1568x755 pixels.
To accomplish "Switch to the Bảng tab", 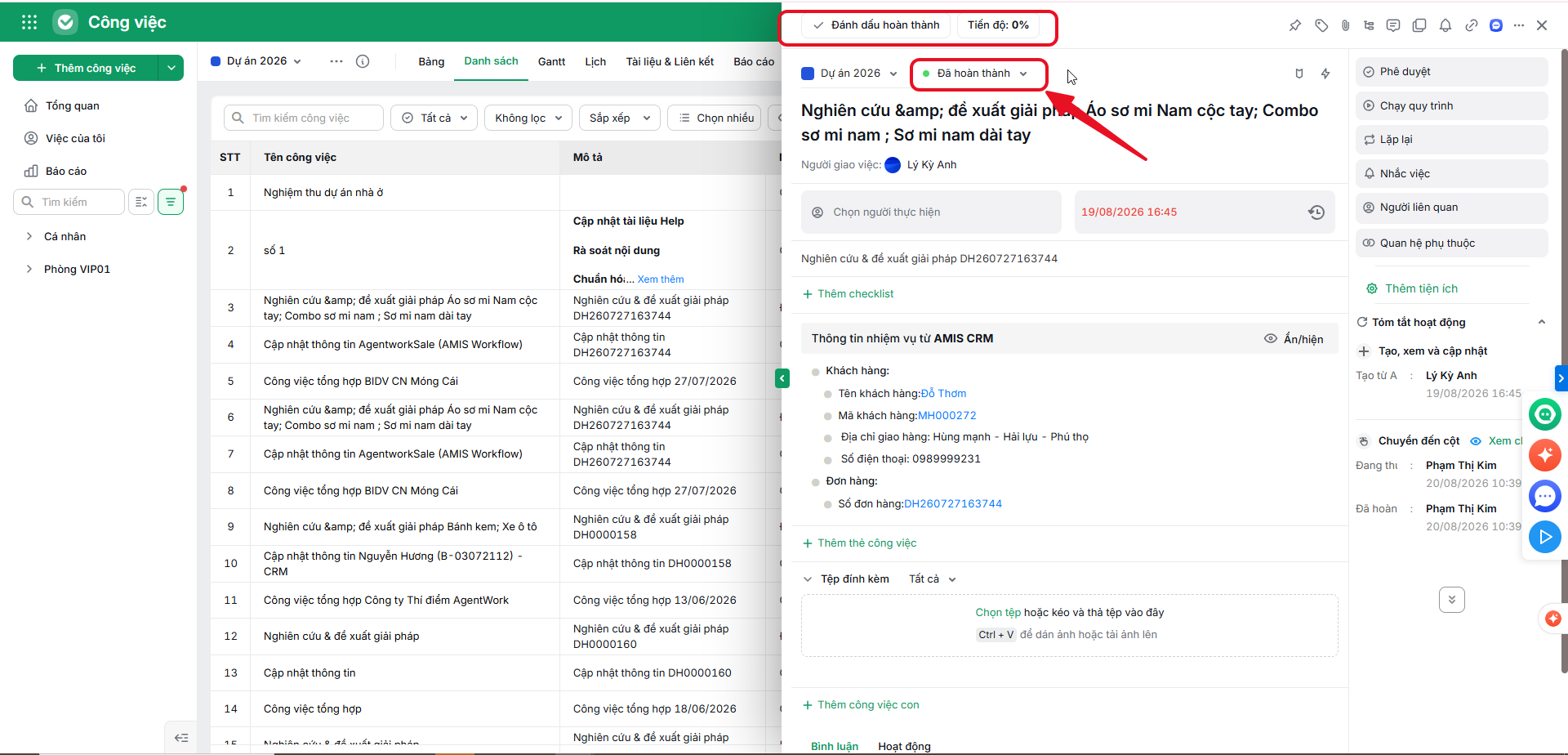I will pyautogui.click(x=431, y=62).
